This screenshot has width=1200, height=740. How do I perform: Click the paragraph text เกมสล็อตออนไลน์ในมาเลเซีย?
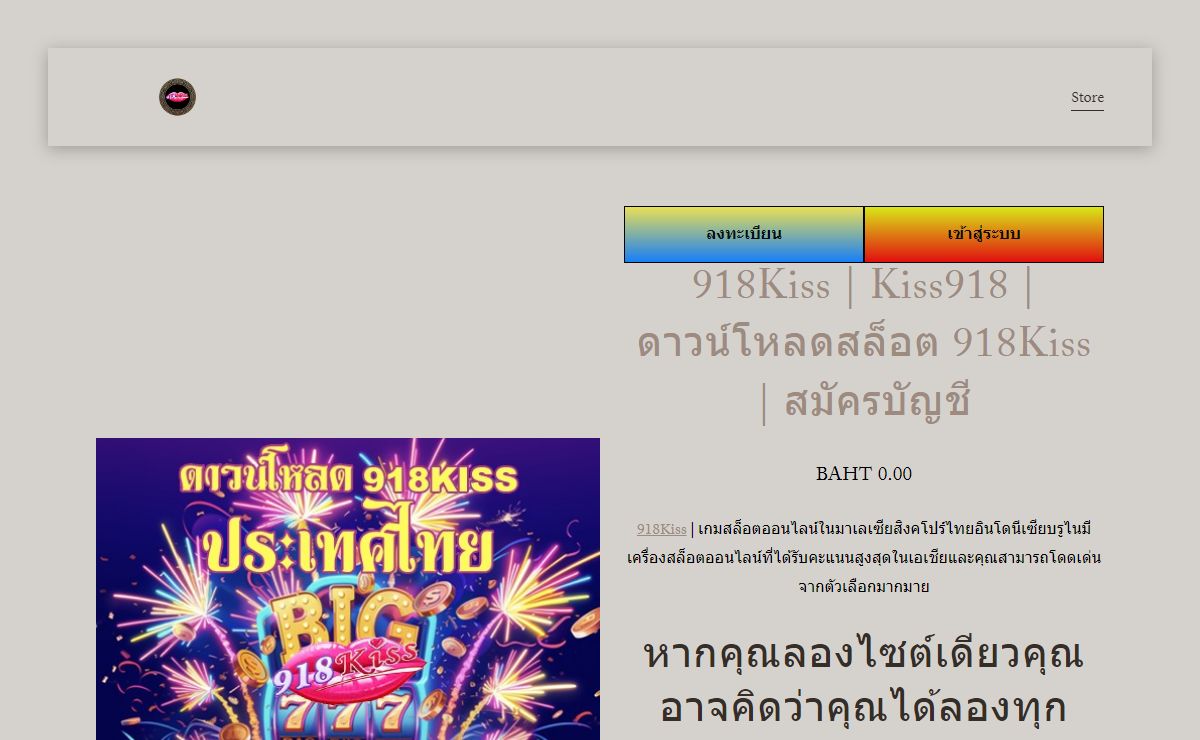coord(864,557)
